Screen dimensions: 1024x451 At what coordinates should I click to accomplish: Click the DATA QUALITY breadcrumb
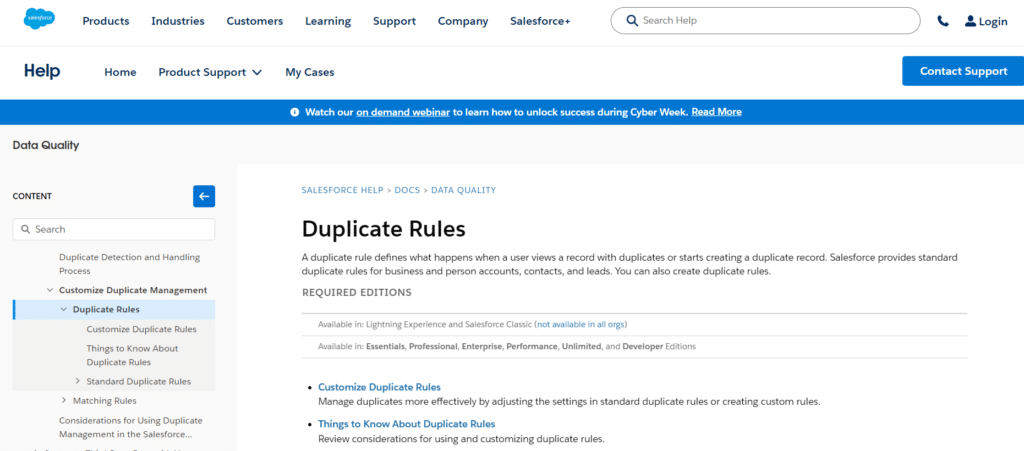click(x=464, y=191)
